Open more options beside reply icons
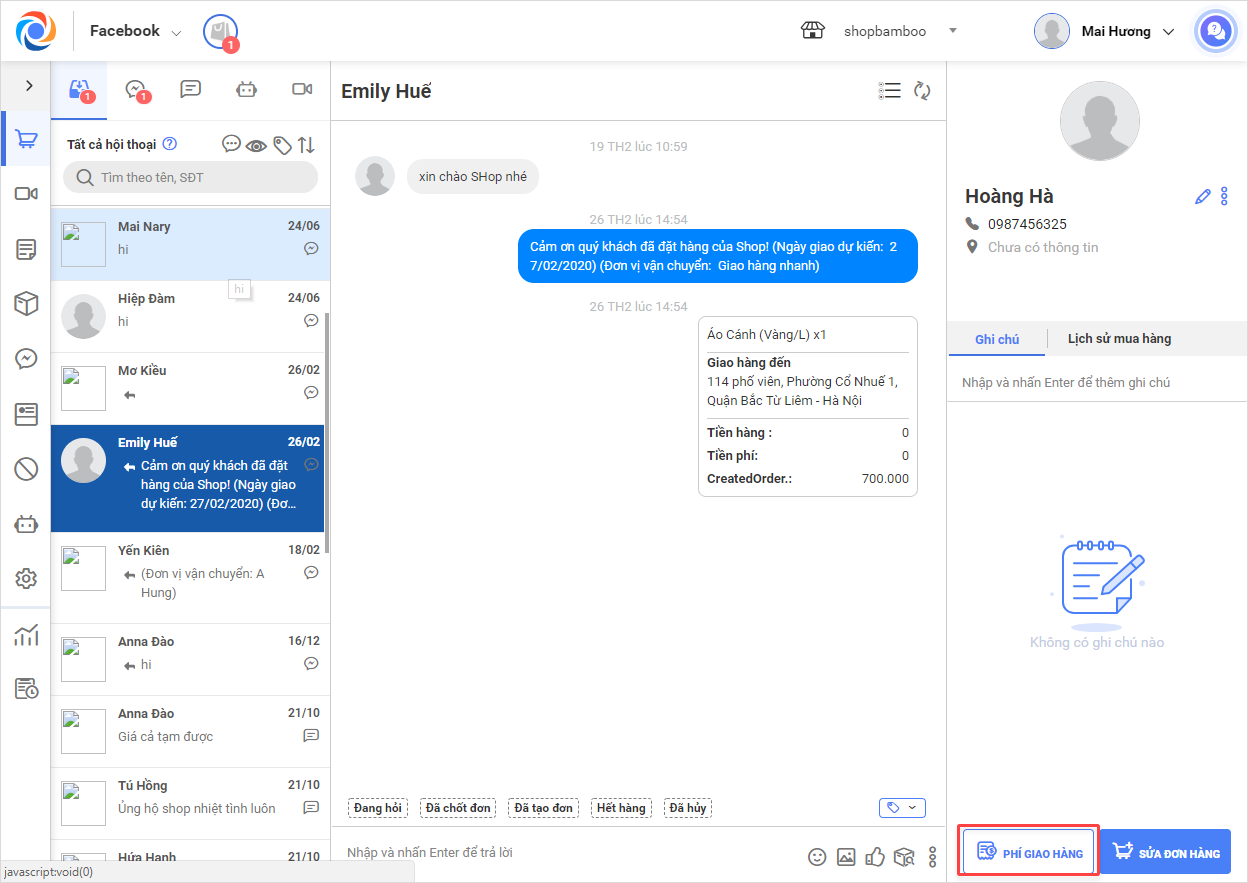The image size is (1248, 883). click(x=932, y=857)
